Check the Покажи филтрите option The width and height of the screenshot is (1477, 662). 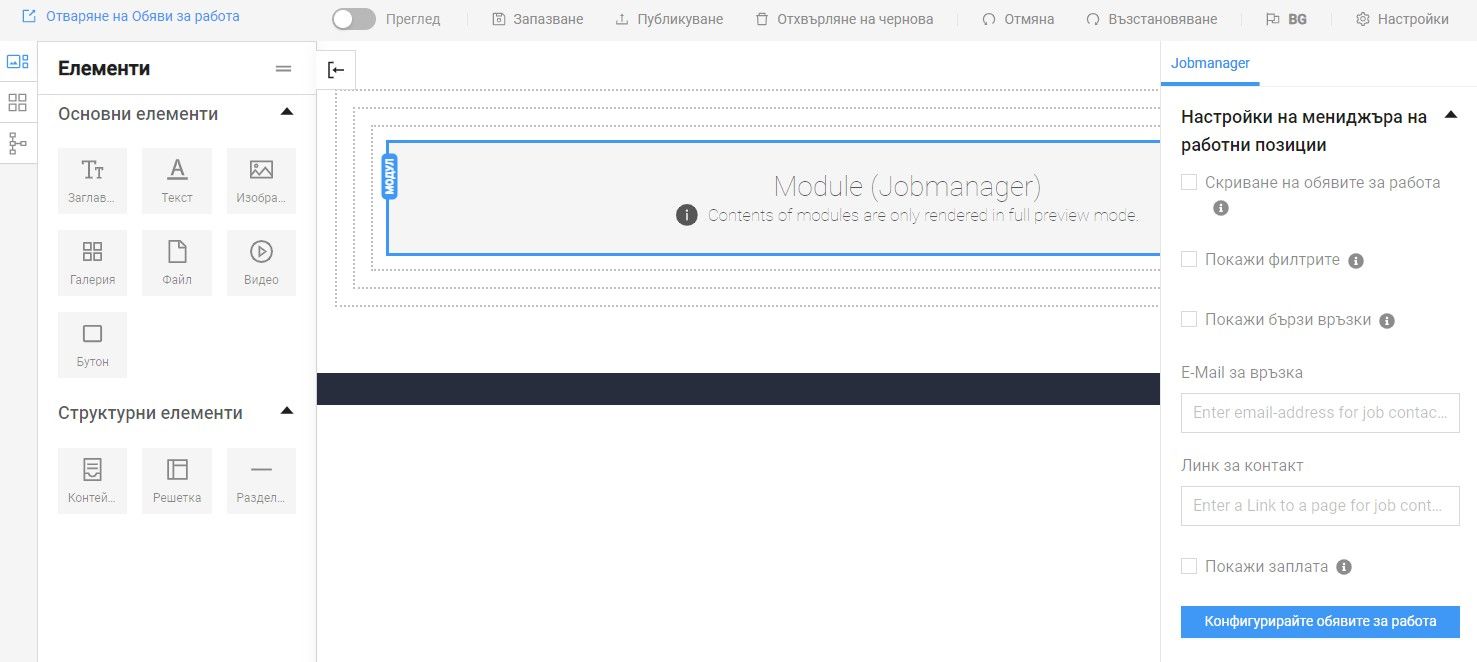pyautogui.click(x=1189, y=259)
